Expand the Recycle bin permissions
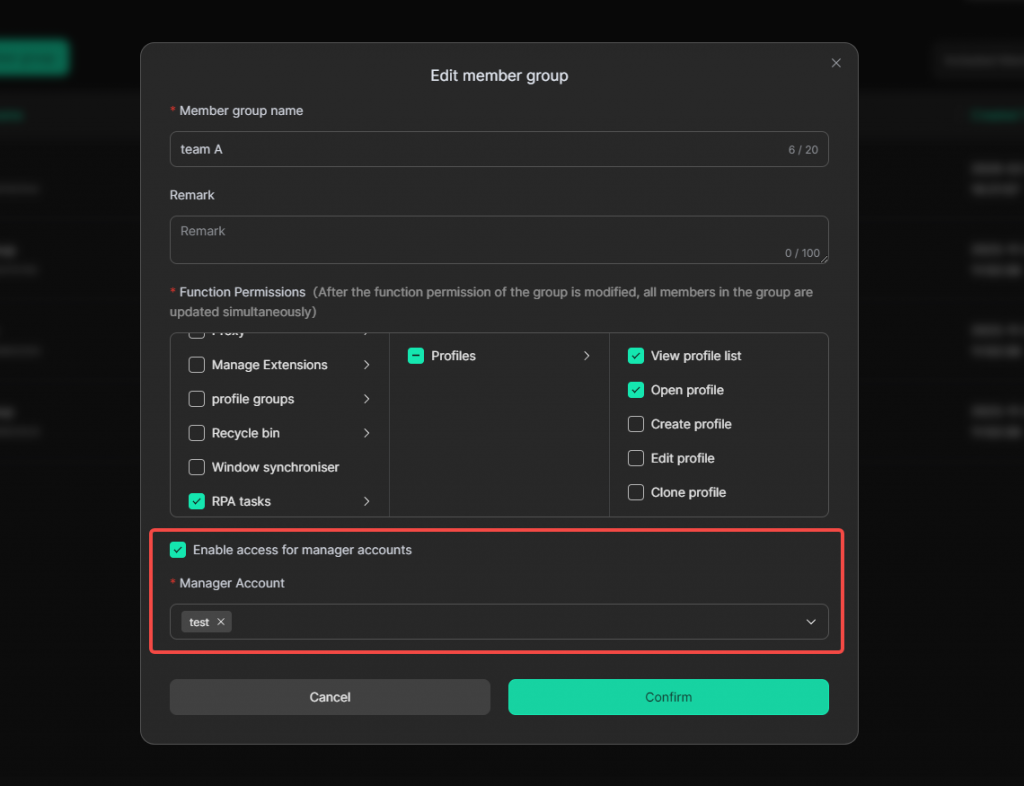 [367, 433]
